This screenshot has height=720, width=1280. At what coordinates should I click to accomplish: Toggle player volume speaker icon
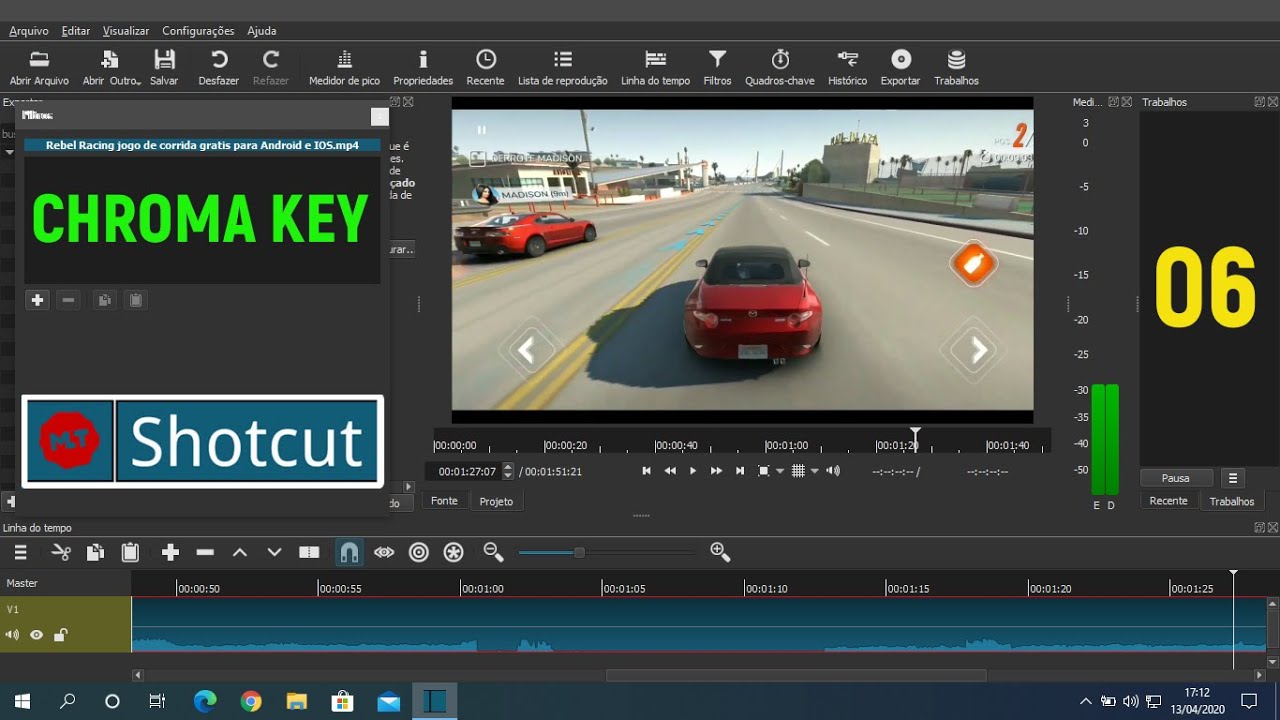833,471
